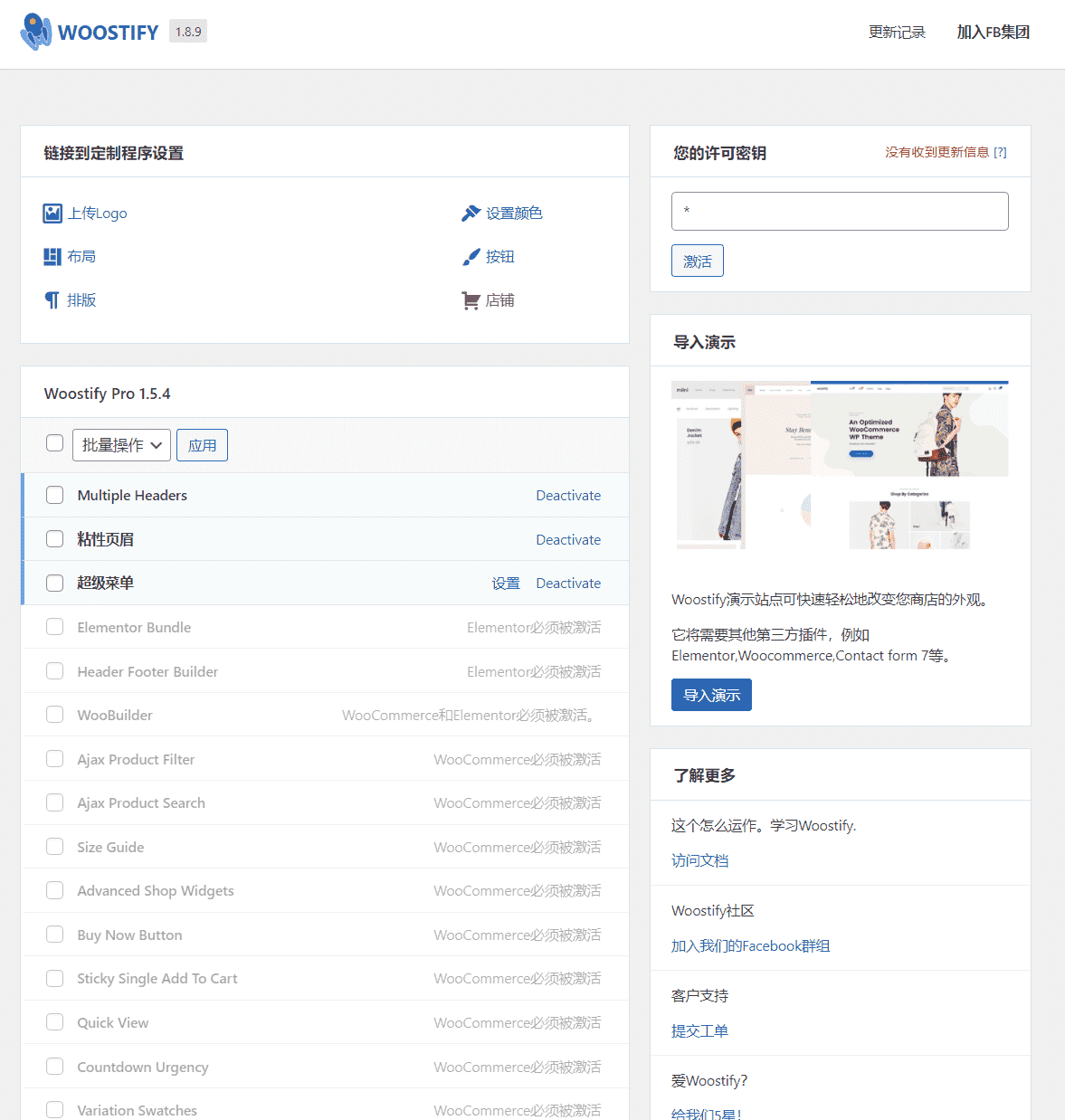Screen dimensions: 1065x1120
Task: Check the Ajax Product Search checkbox
Action: coord(55,802)
